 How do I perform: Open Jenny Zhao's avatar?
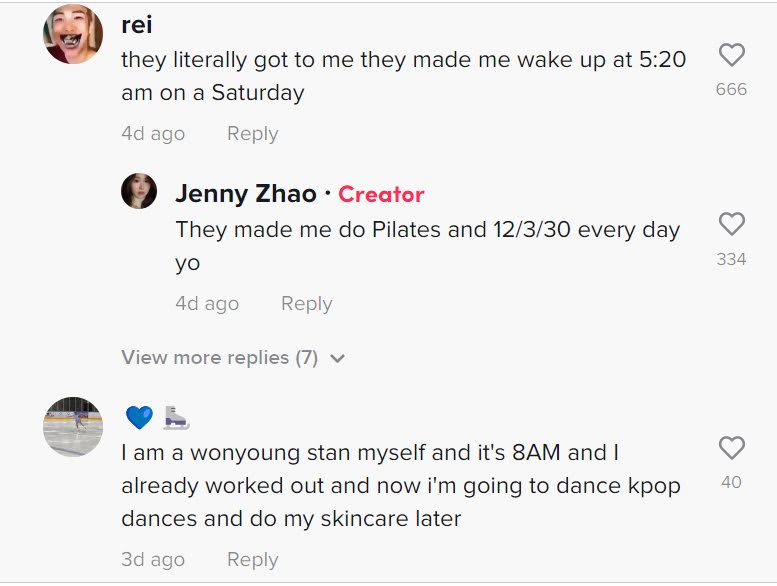point(139,190)
